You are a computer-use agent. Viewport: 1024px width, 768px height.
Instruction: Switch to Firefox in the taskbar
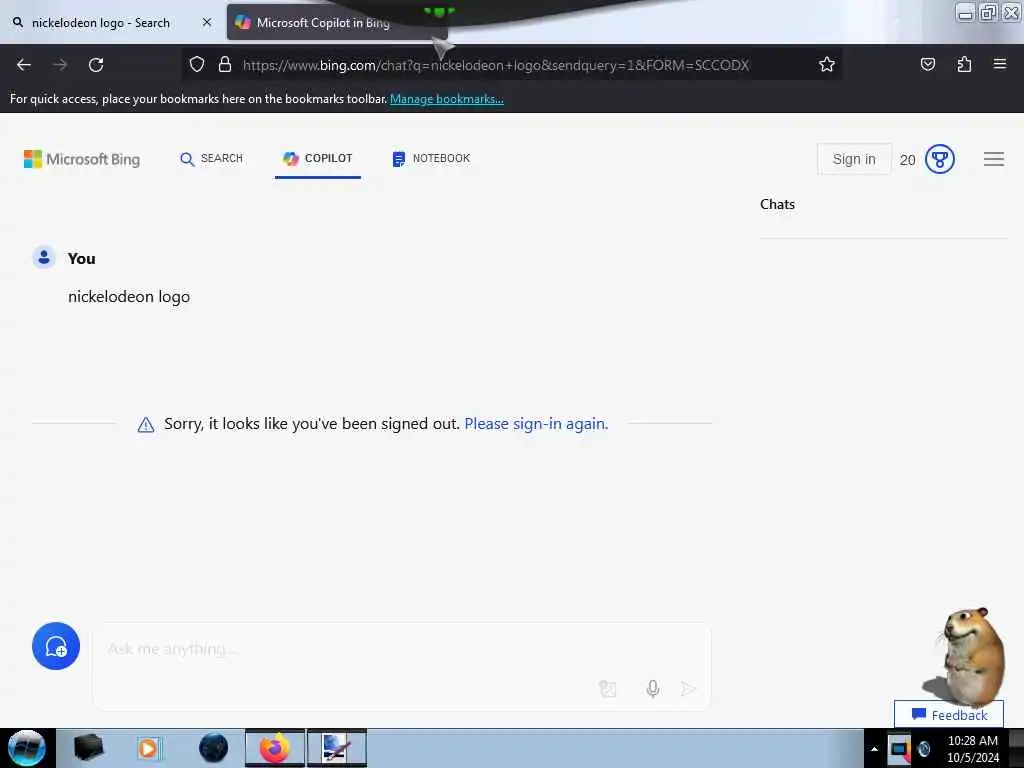tap(275, 748)
